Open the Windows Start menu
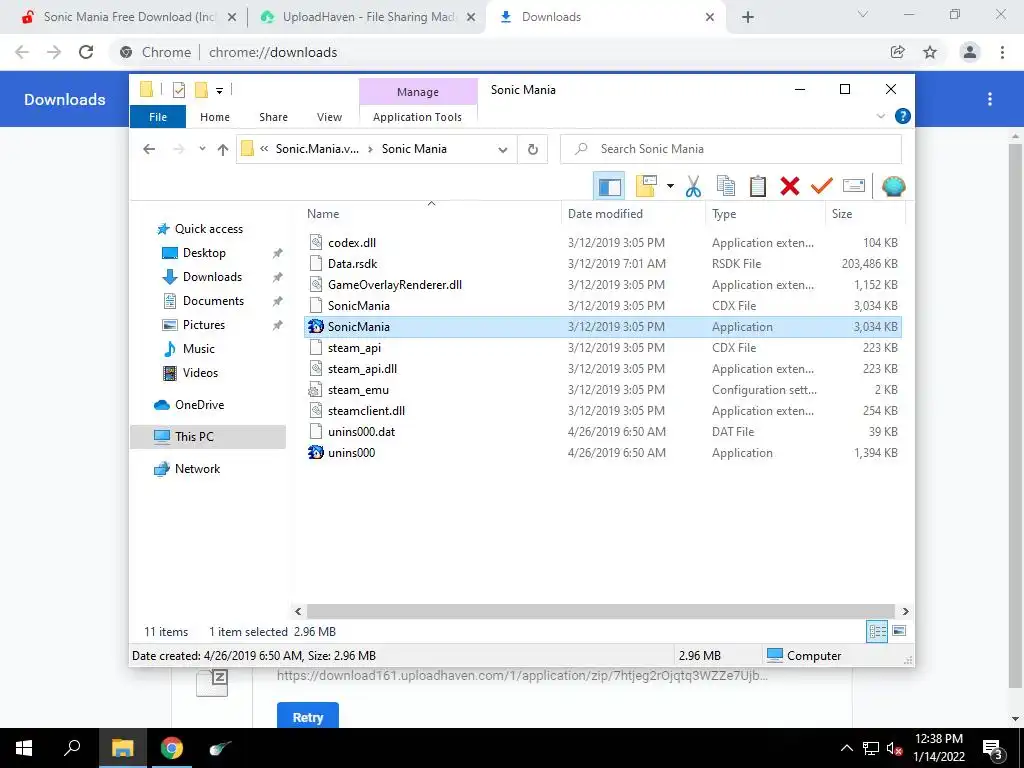 pyautogui.click(x=24, y=748)
